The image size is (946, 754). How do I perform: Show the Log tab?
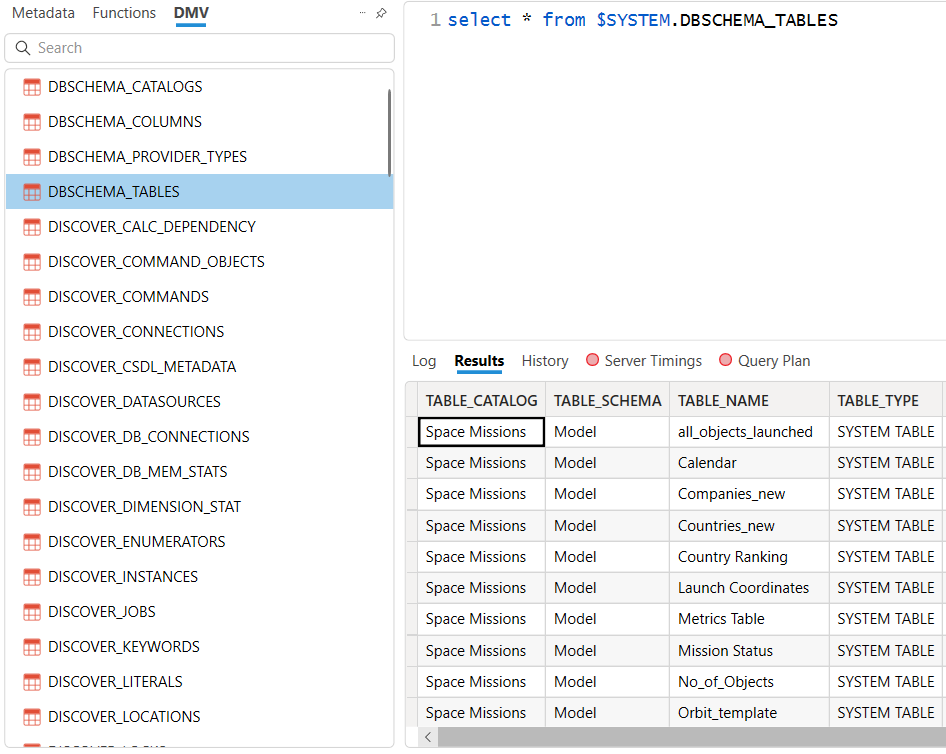pos(424,361)
